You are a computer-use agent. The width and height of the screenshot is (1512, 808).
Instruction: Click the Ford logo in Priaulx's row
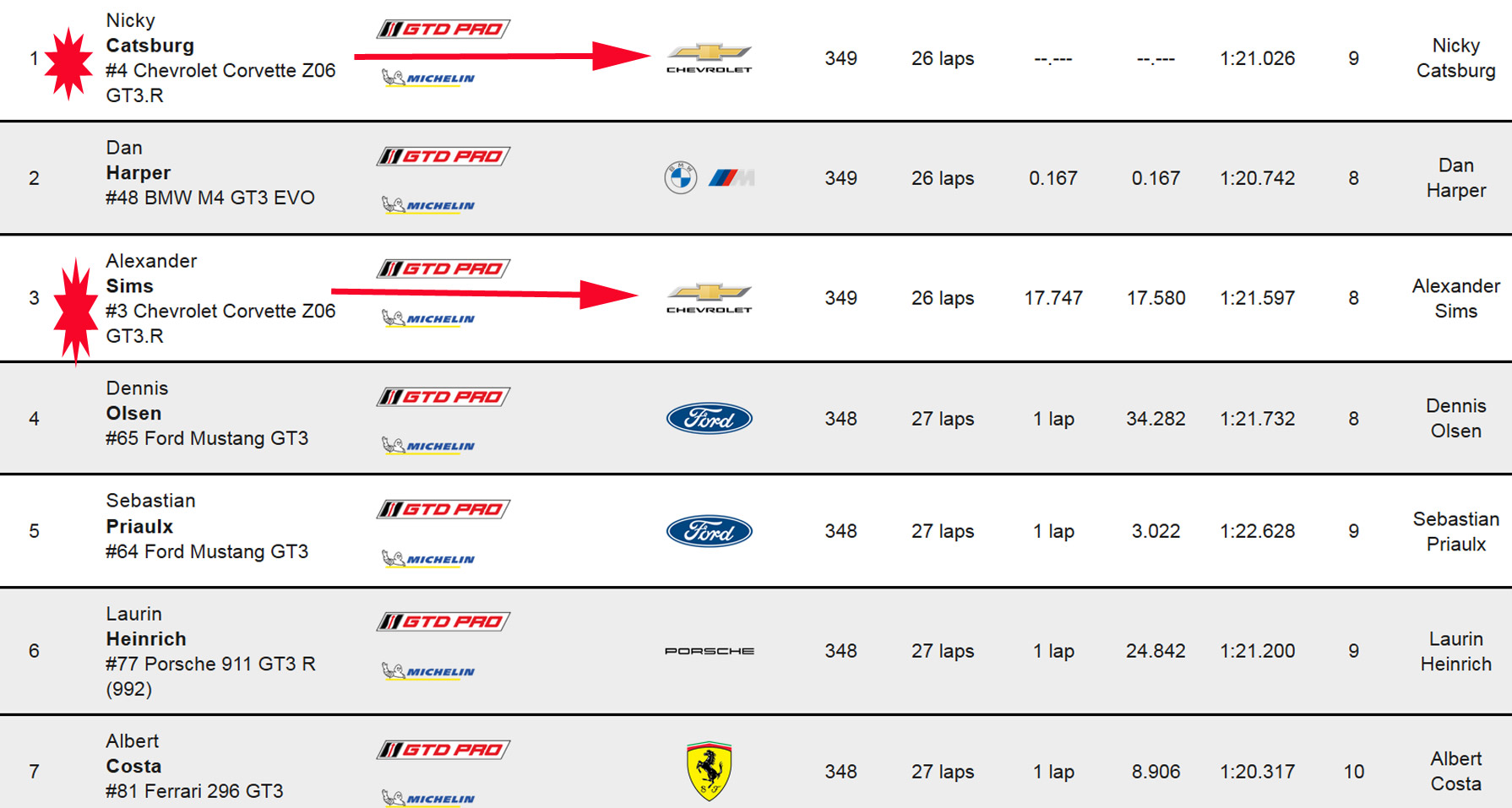(709, 531)
